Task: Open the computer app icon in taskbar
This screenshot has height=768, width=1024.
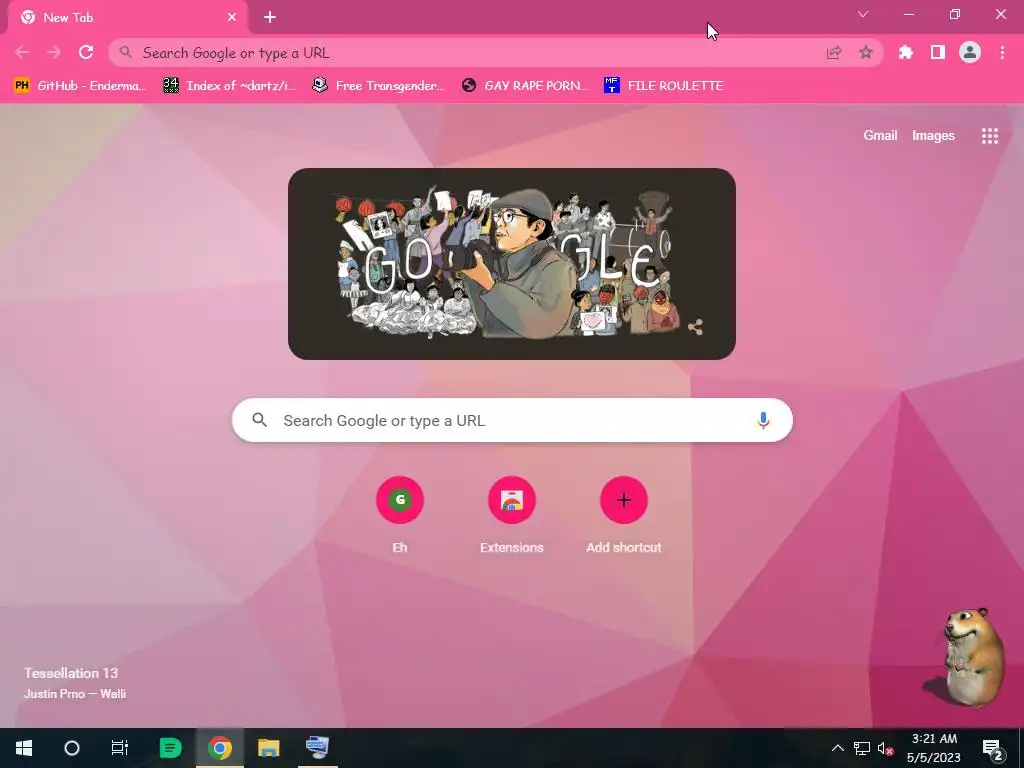Action: tap(317, 748)
